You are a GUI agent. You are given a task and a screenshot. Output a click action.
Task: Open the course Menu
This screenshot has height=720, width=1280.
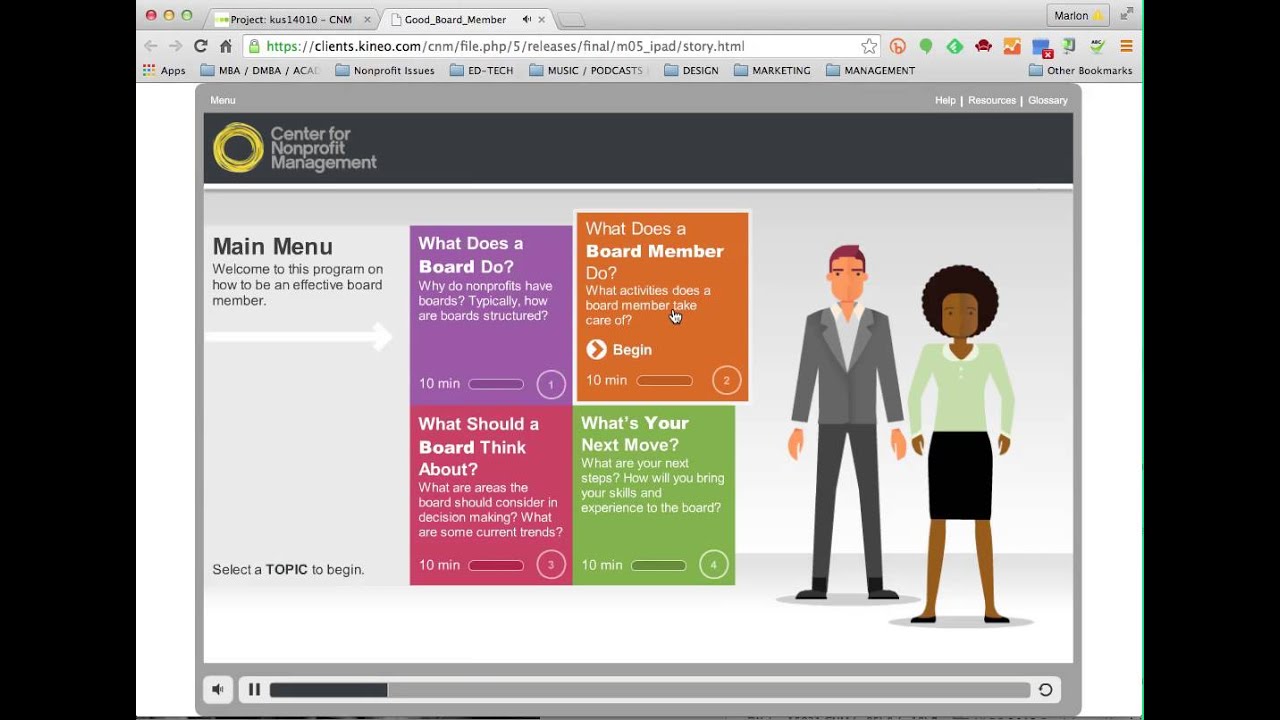click(x=223, y=100)
